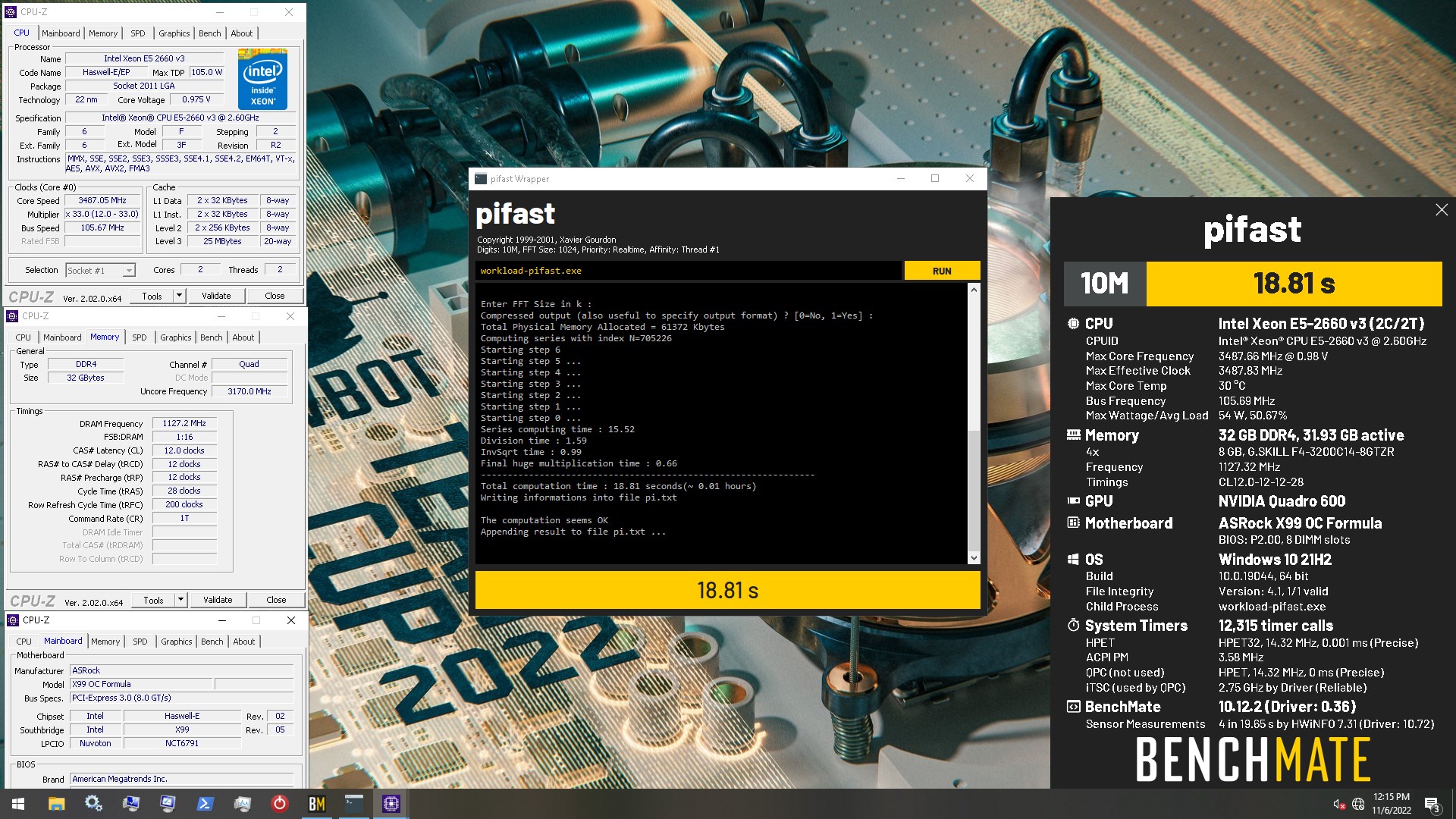Screen dimensions: 1456x819
Task: Click the GPU section icon in BenchMate panel
Action: tap(1073, 501)
